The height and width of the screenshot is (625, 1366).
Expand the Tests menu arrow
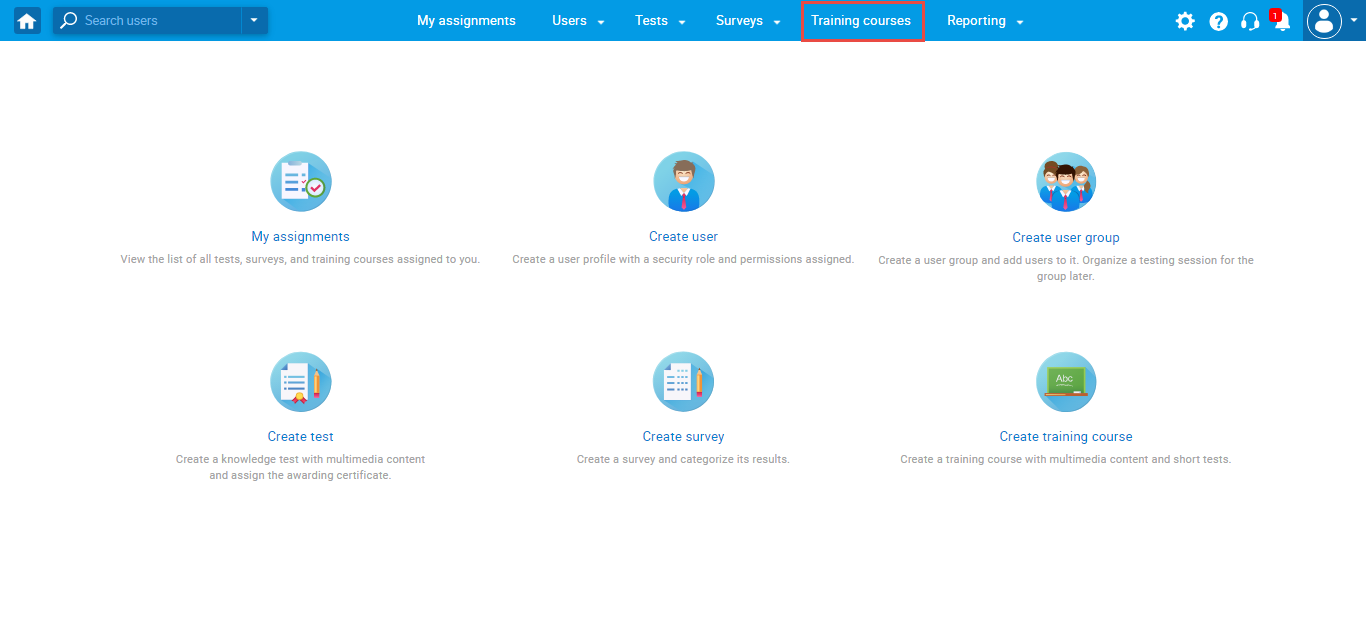[682, 22]
